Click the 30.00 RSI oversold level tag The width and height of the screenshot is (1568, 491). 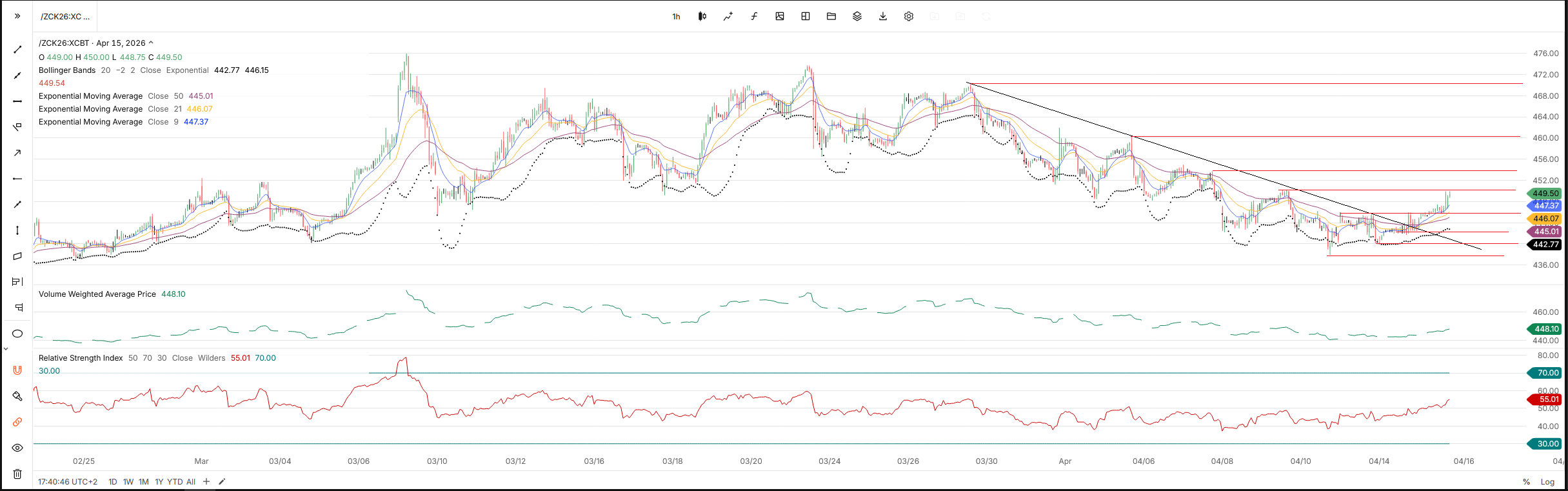1544,444
